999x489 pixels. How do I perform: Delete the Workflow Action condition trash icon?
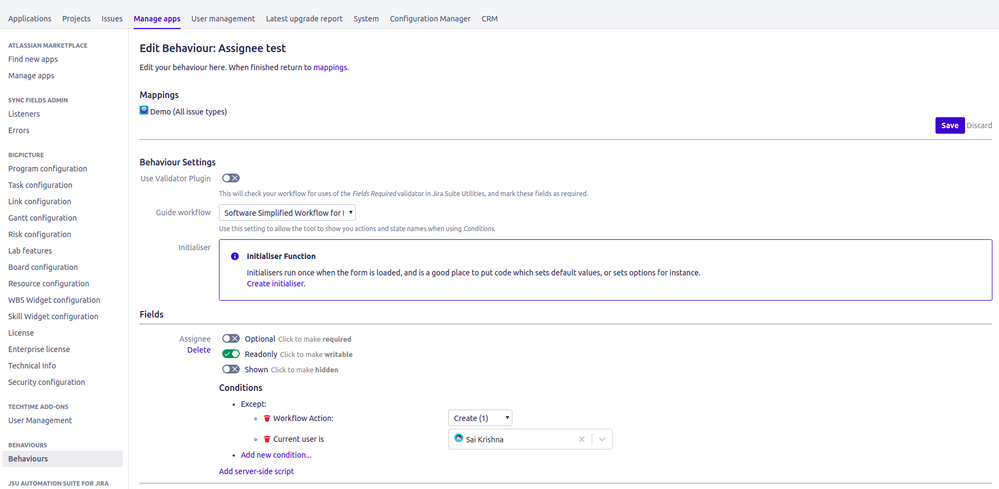[x=267, y=418]
